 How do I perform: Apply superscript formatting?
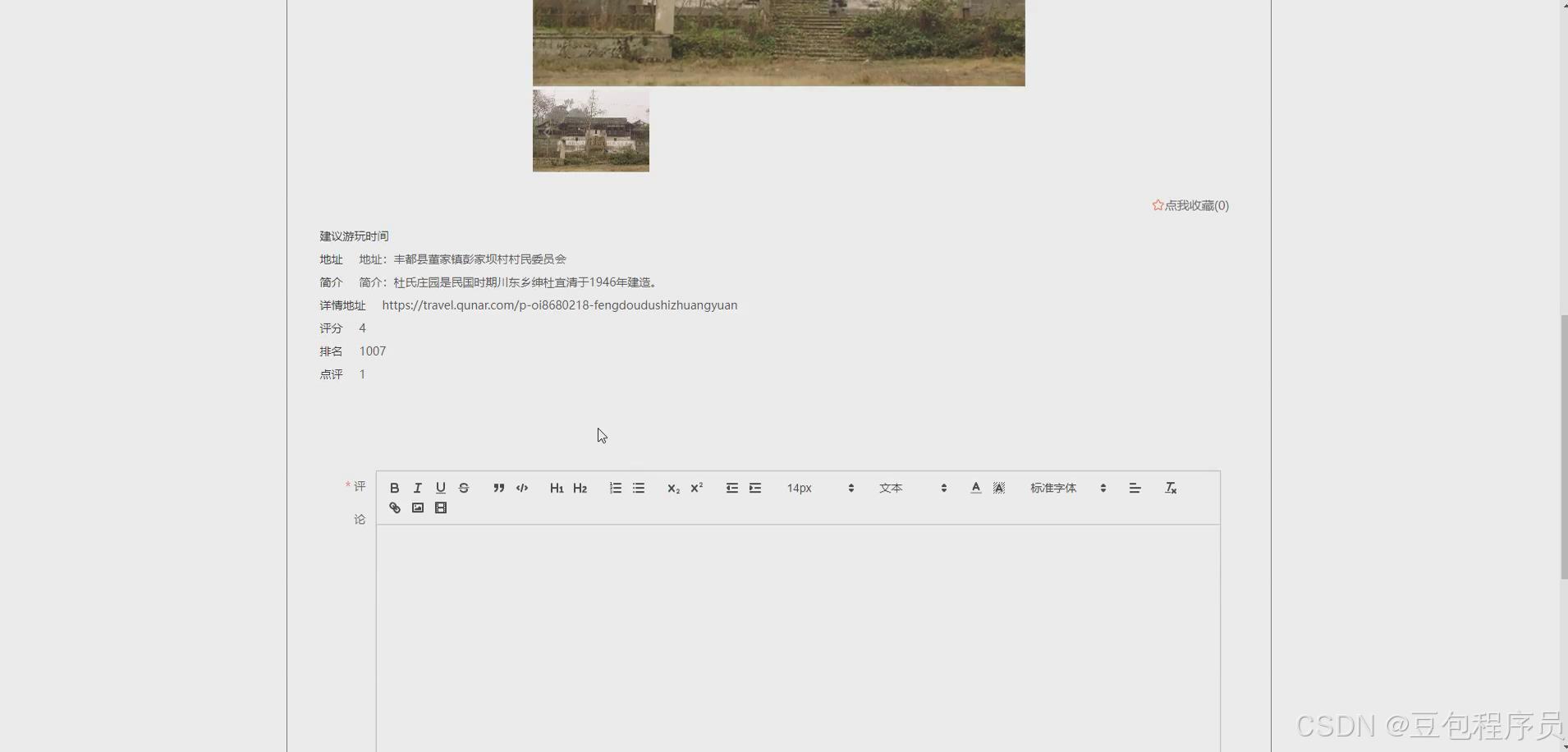[x=696, y=488]
